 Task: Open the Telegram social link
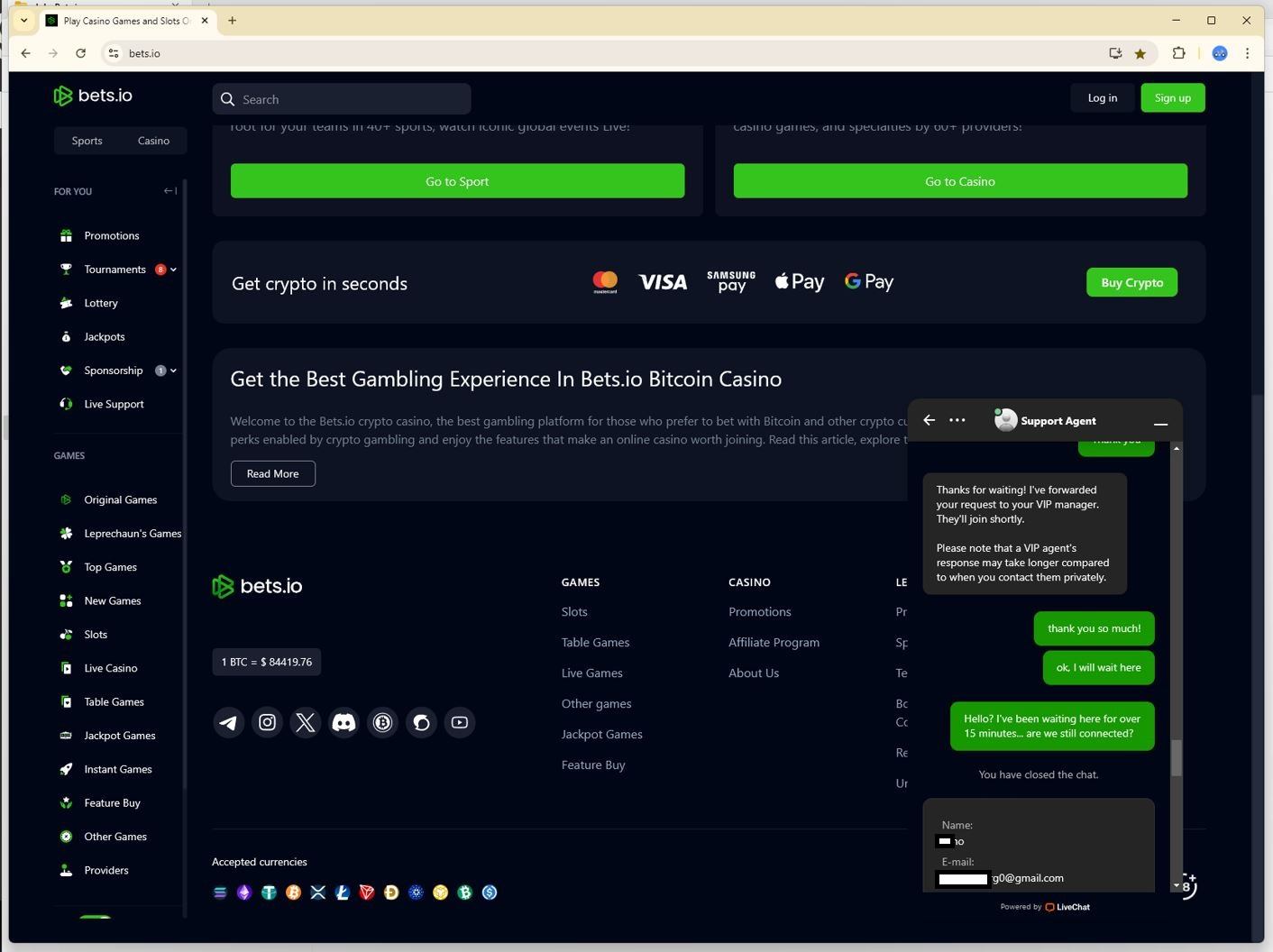click(228, 723)
